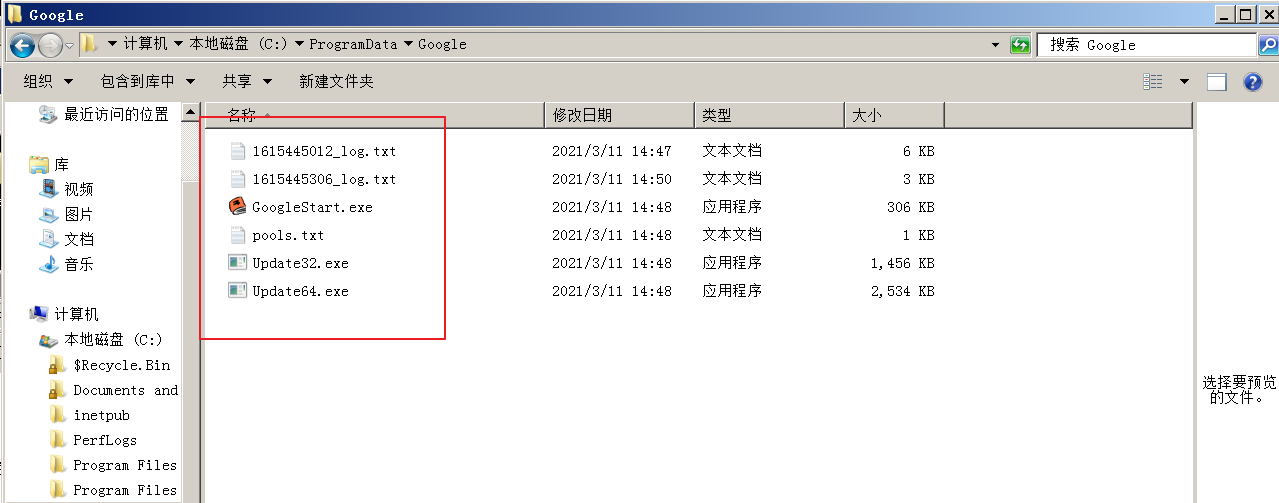This screenshot has height=503, width=1279.
Task: Open the inetpub folder in tree
Action: pyautogui.click(x=101, y=415)
